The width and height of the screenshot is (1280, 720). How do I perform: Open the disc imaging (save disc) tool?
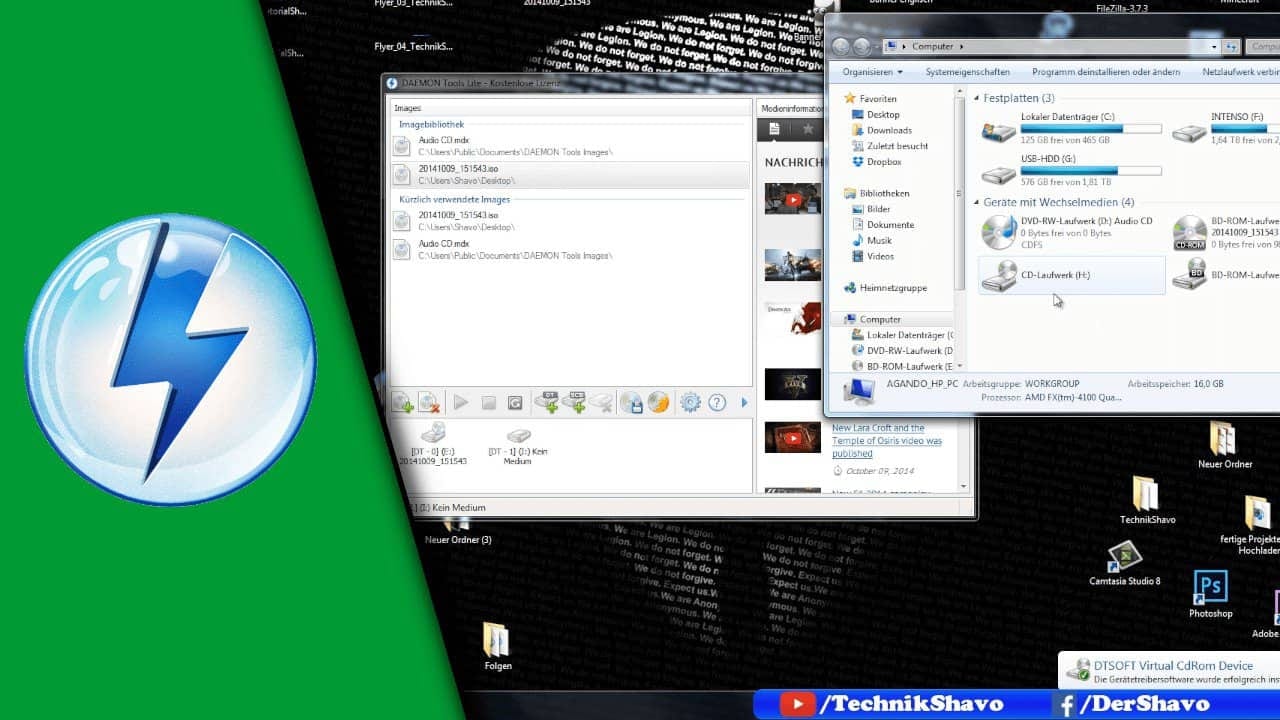[x=631, y=403]
